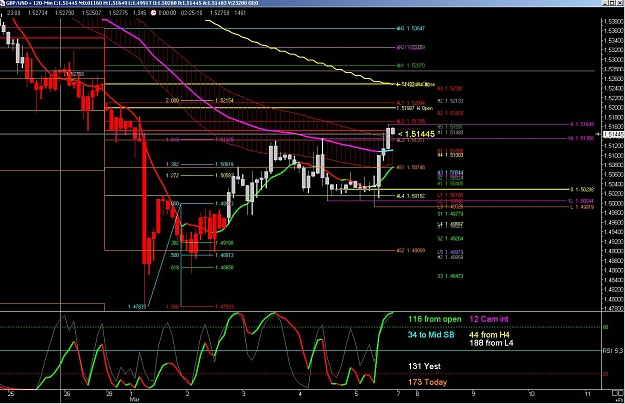Click the '116 from open' green label
This screenshot has width=625, height=404.
point(434,319)
